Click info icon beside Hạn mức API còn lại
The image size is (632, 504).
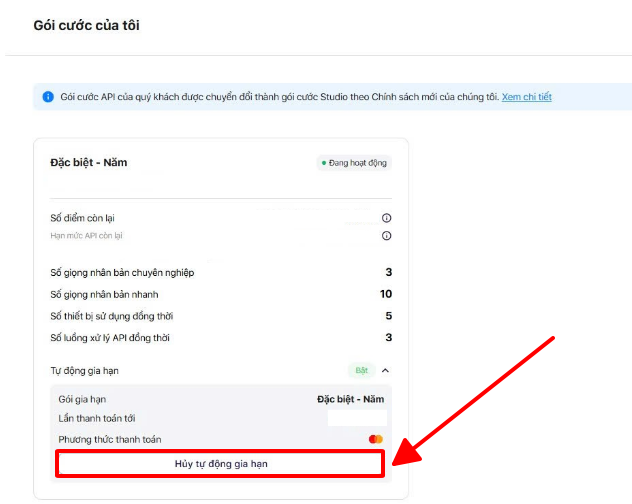386,236
